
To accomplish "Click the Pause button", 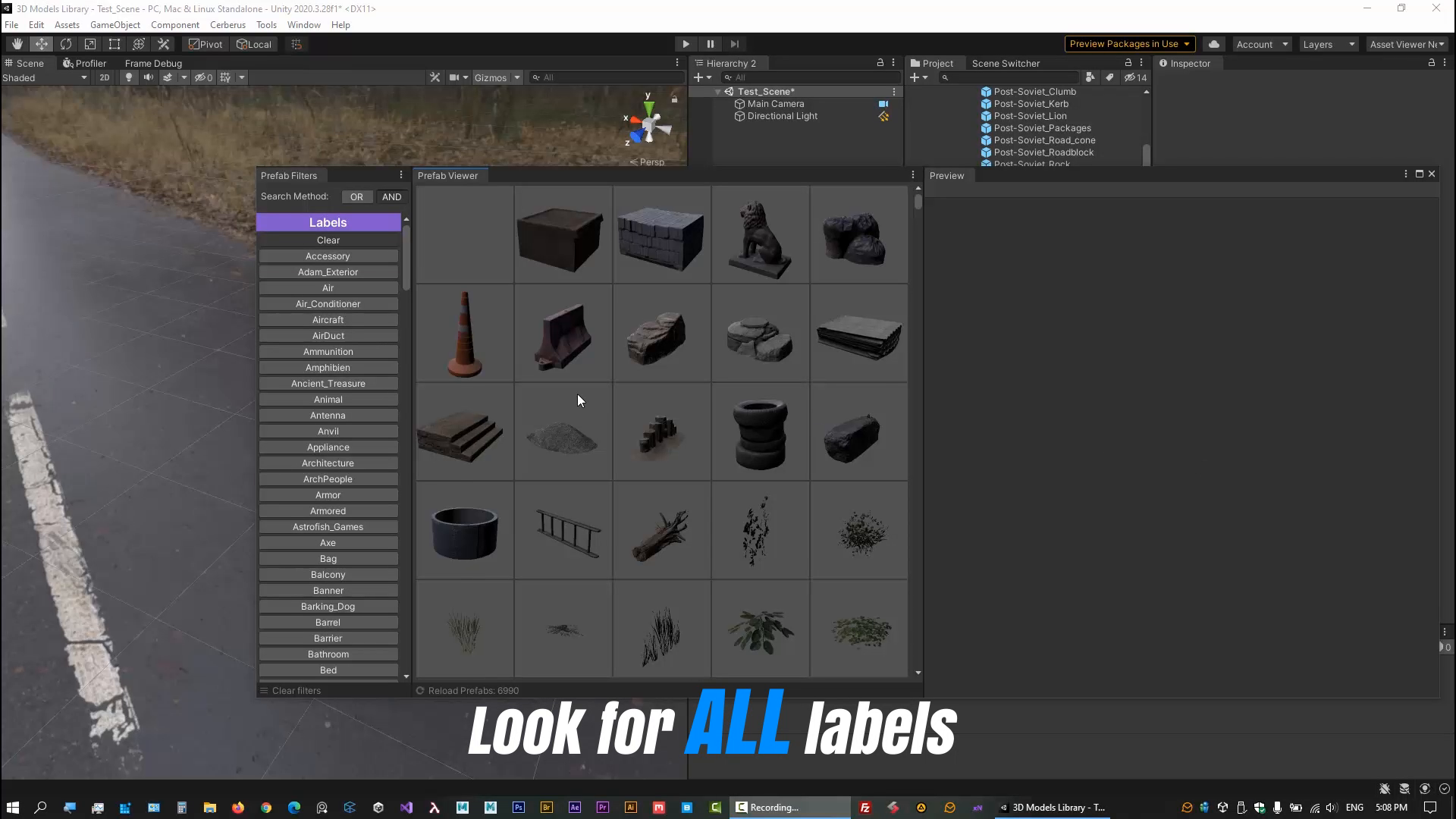I will [710, 44].
